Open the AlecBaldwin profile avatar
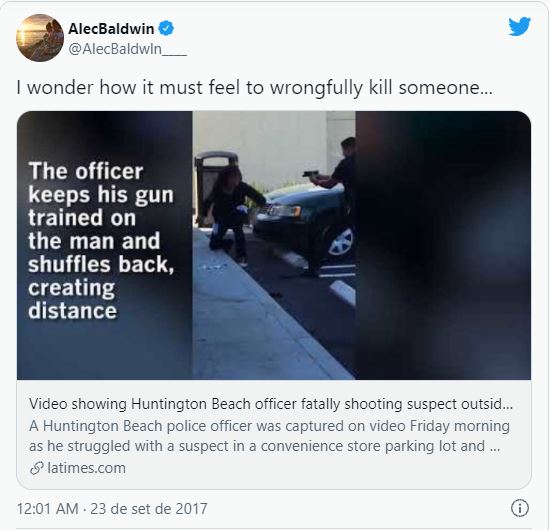The width and height of the screenshot is (550, 530). pyautogui.click(x=40, y=38)
